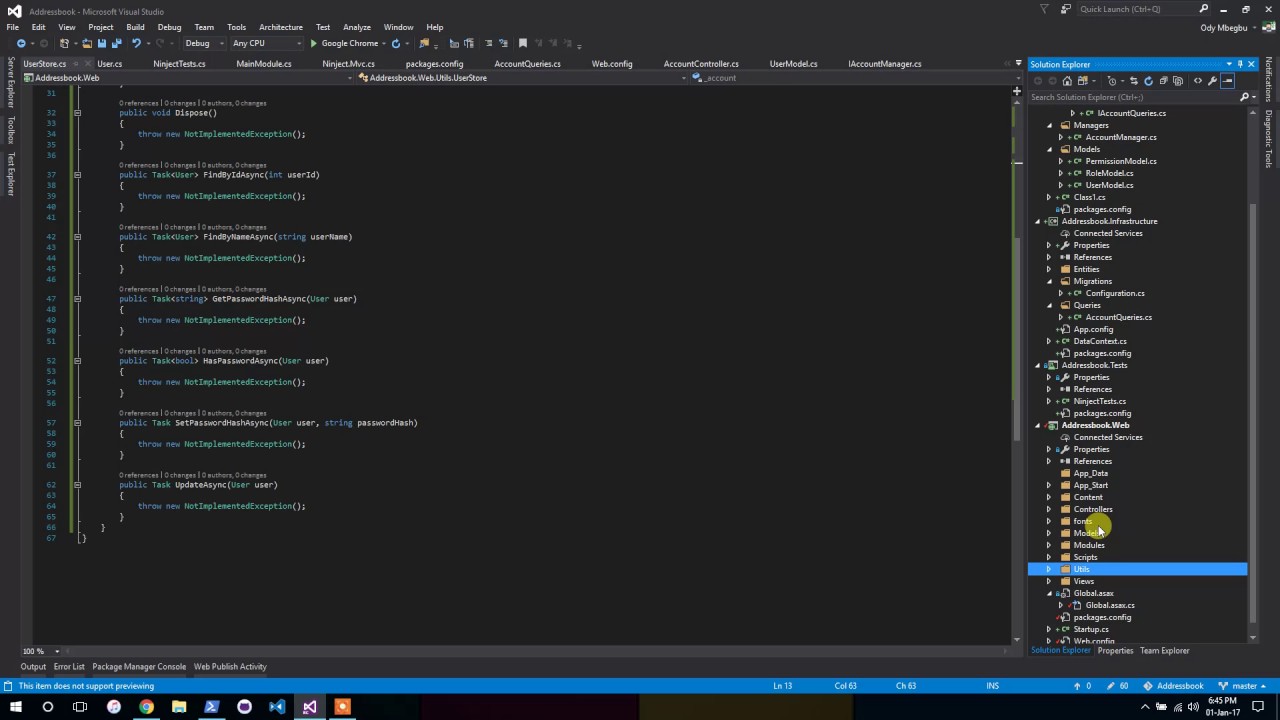Expand the Controllers folder
Viewport: 1280px width, 720px height.
click(x=1049, y=509)
